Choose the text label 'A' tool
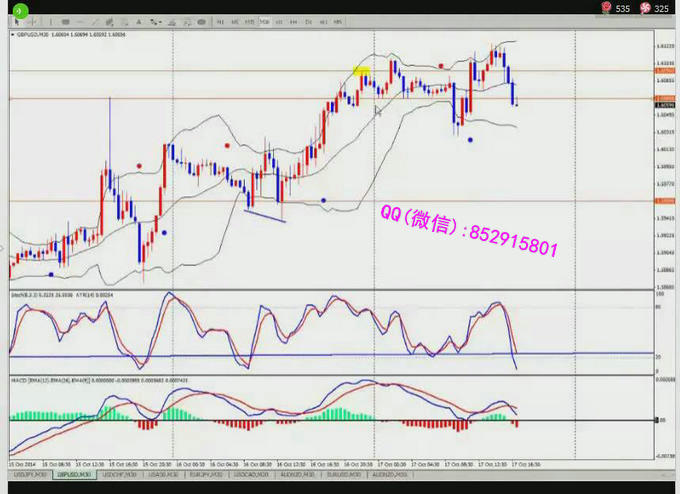Image resolution: width=680 pixels, height=494 pixels. coord(139,21)
